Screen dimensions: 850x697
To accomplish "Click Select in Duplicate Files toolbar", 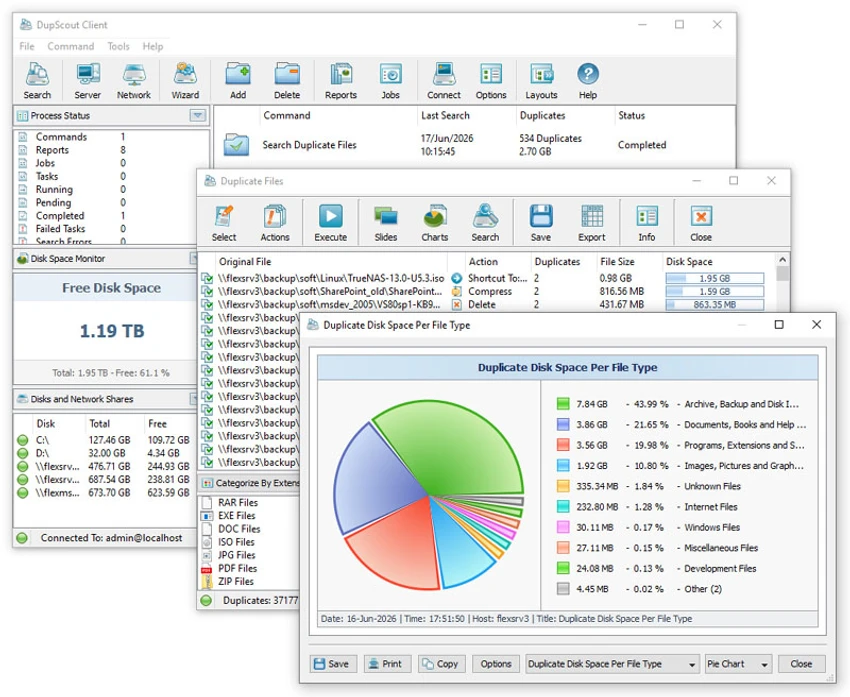I will (x=224, y=223).
